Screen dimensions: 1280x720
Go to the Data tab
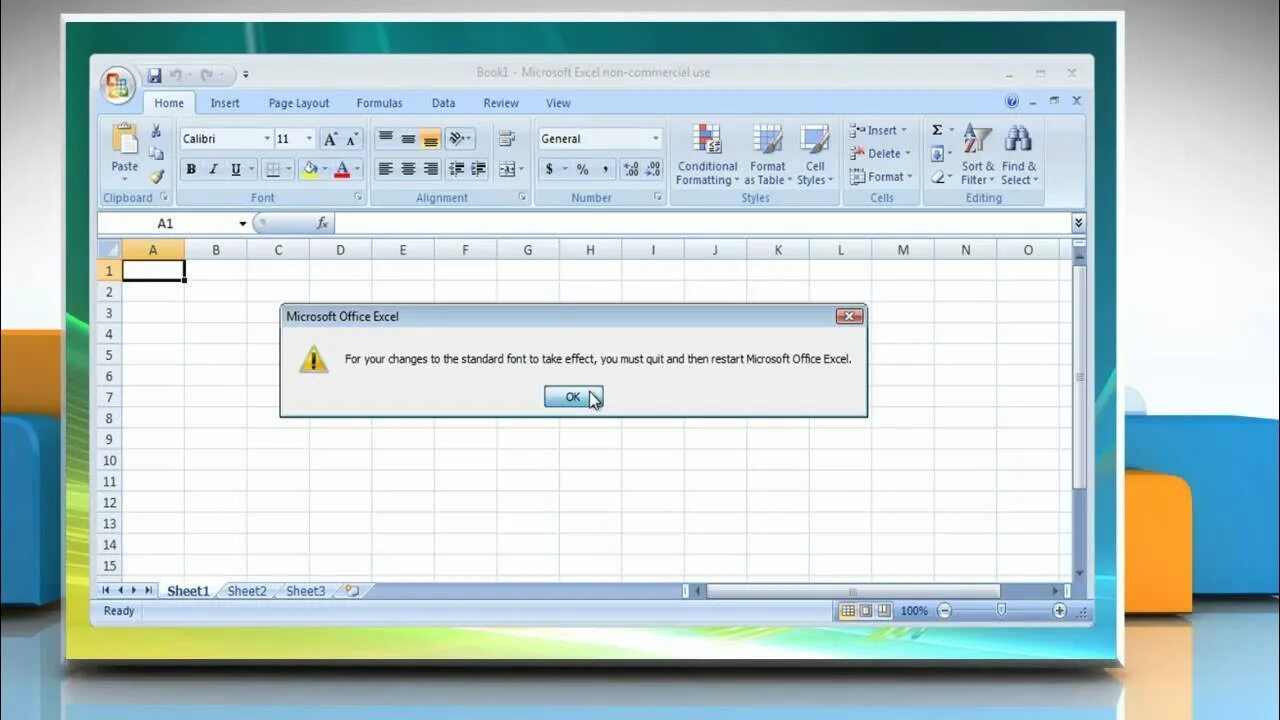[443, 103]
